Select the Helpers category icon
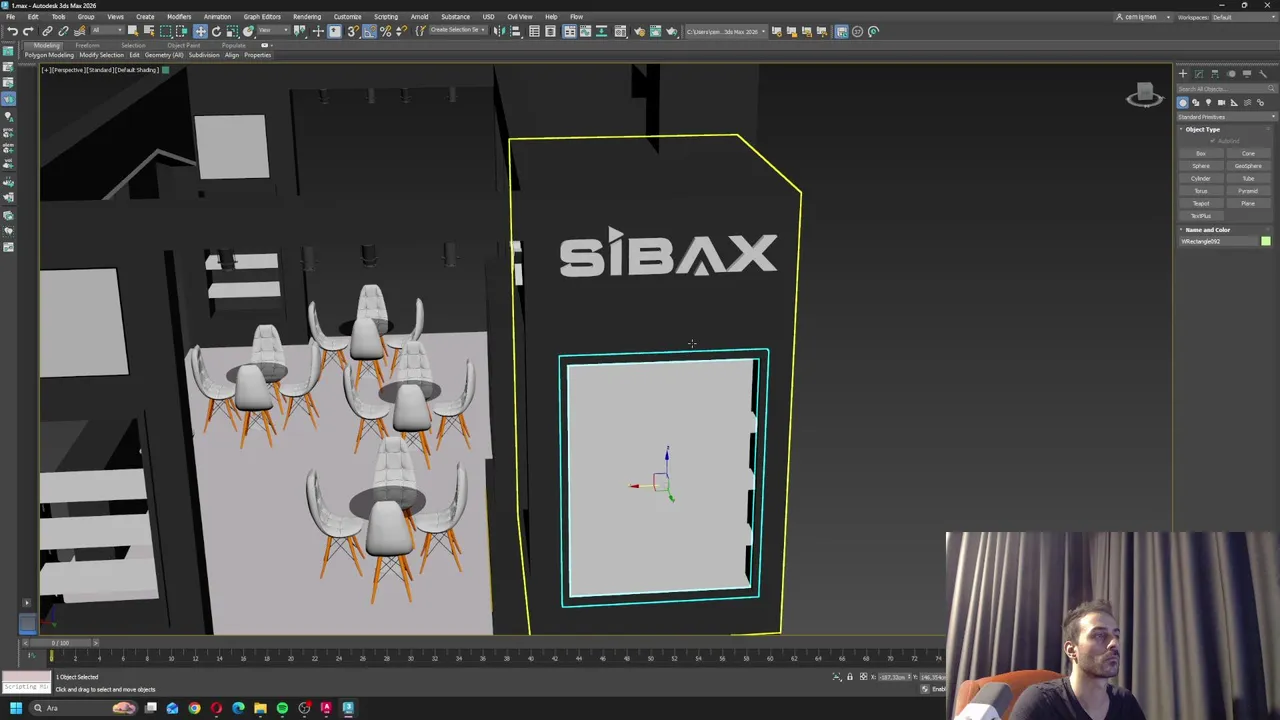This screenshot has height=720, width=1280. [1234, 102]
